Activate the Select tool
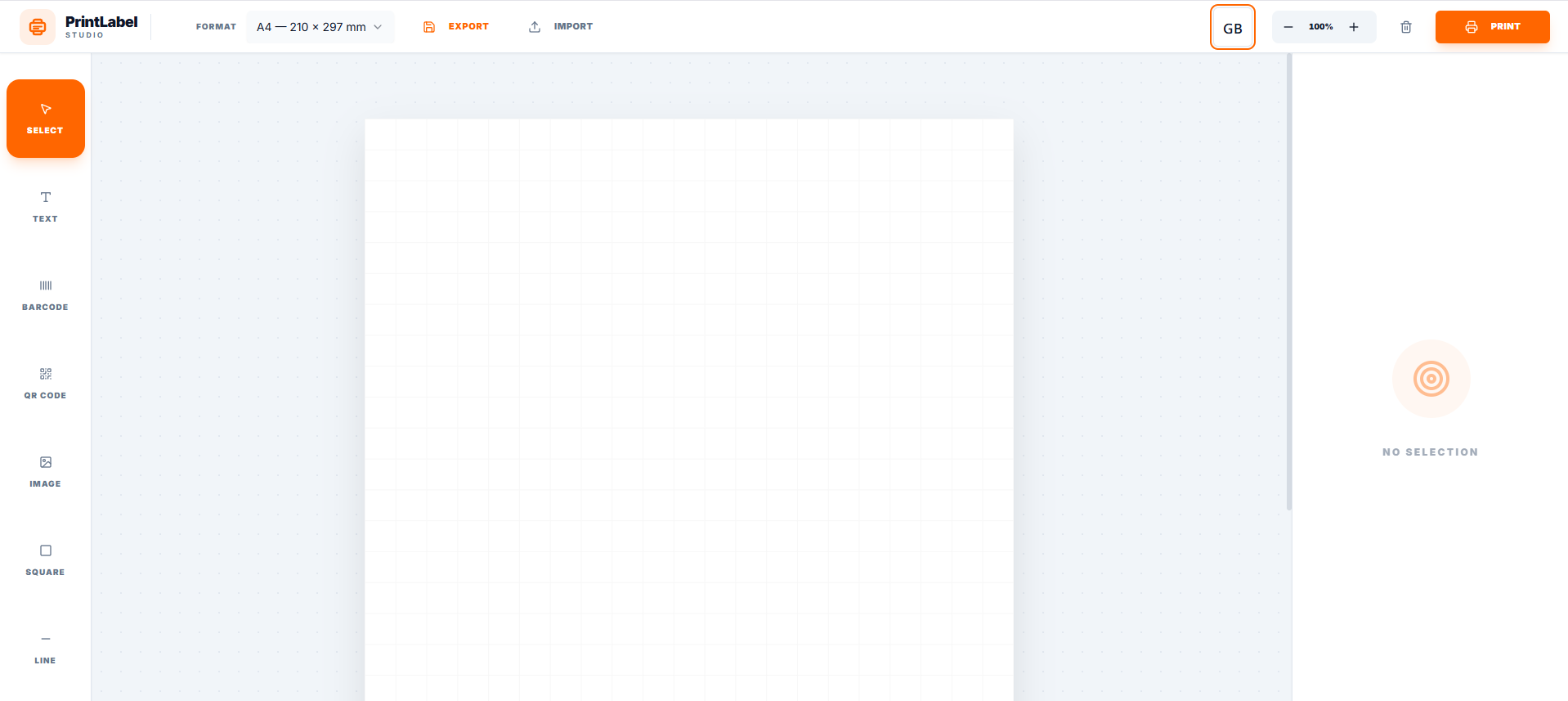 pos(46,119)
